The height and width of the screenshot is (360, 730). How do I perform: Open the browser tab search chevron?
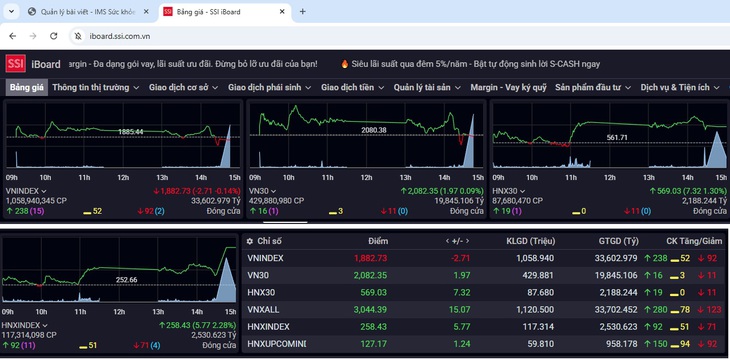pyautogui.click(x=11, y=12)
